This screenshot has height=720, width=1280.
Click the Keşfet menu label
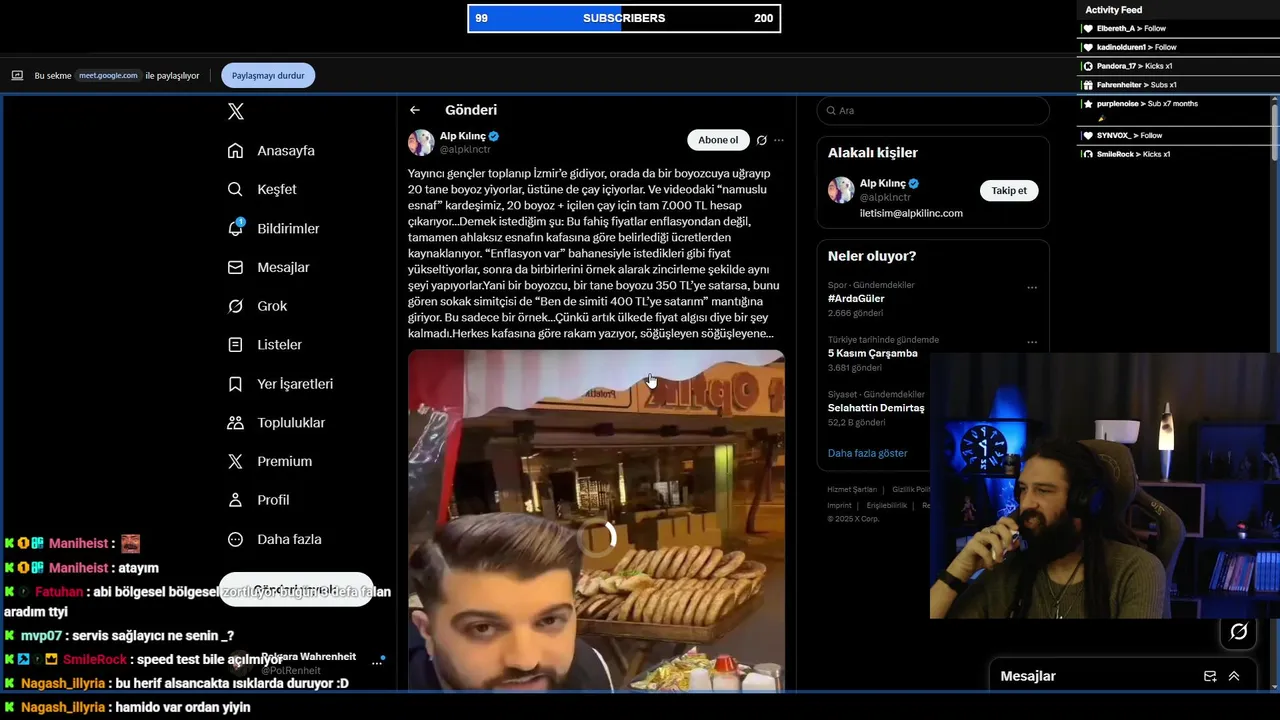pos(277,189)
